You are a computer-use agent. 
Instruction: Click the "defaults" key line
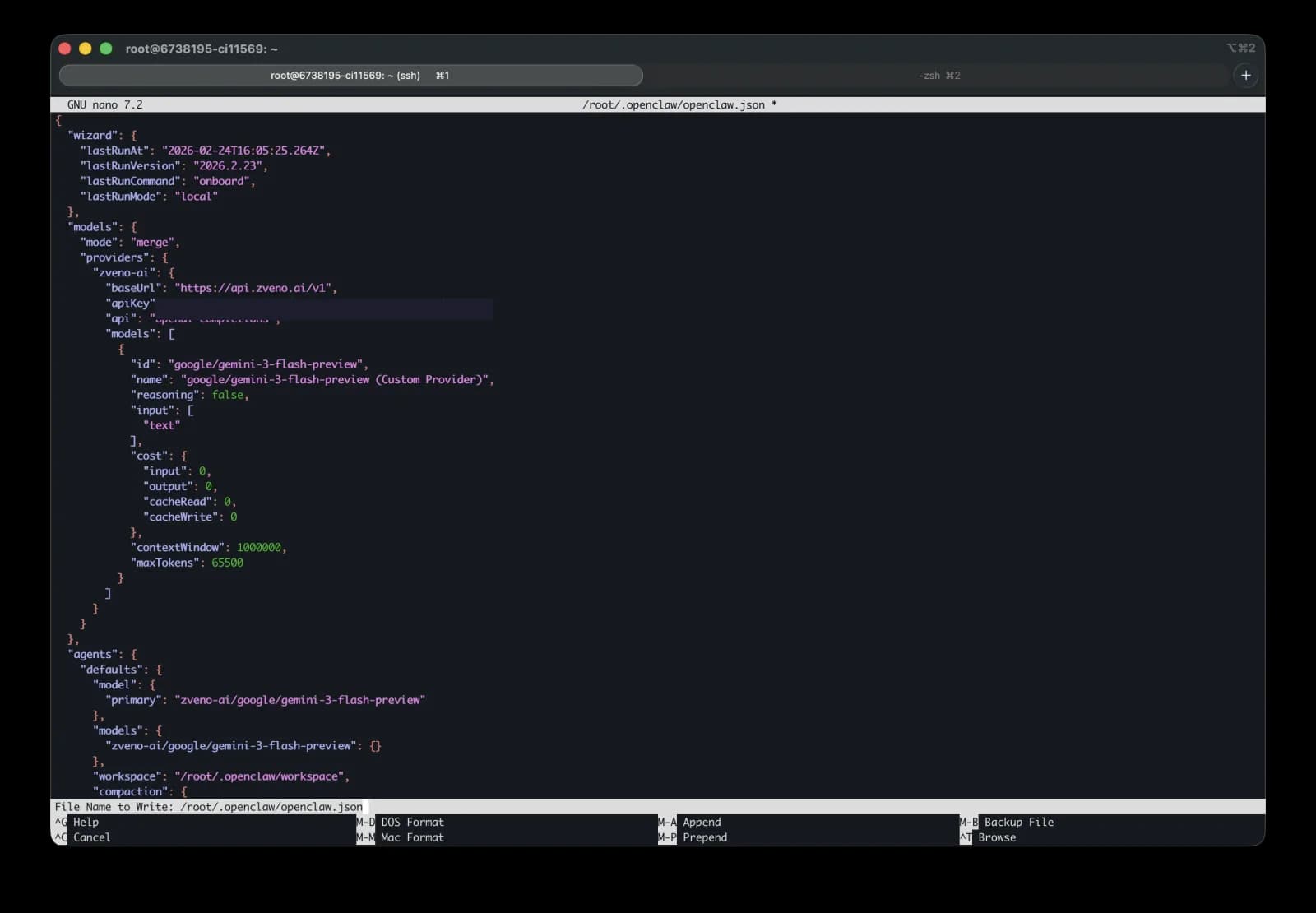[x=121, y=670]
